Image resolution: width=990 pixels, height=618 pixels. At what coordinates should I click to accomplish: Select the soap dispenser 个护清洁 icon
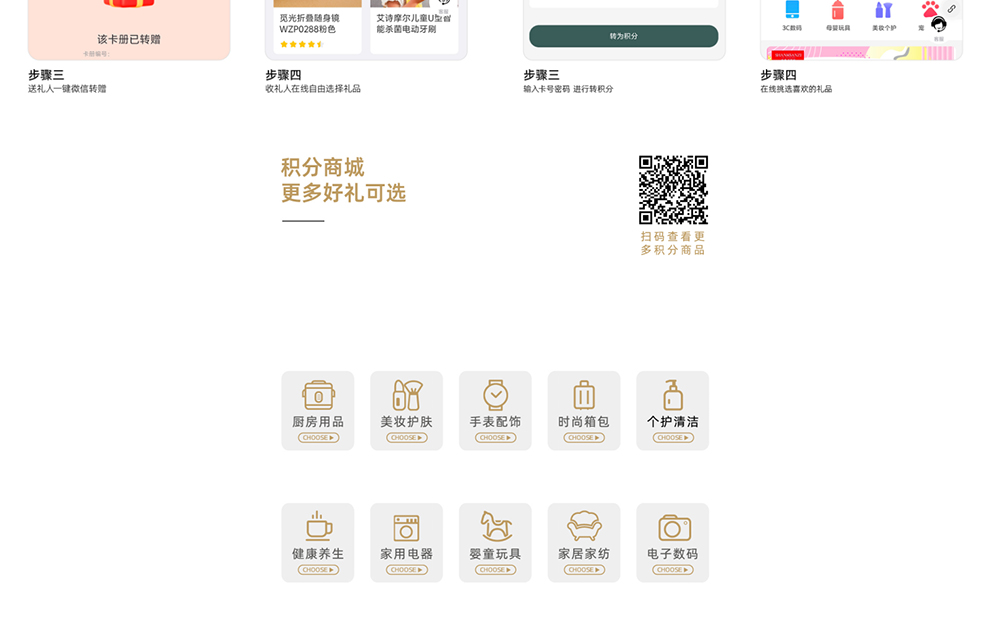click(673, 395)
